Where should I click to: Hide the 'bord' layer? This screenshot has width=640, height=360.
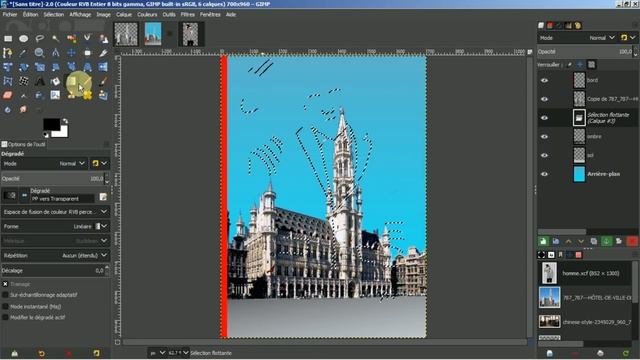[x=544, y=80]
